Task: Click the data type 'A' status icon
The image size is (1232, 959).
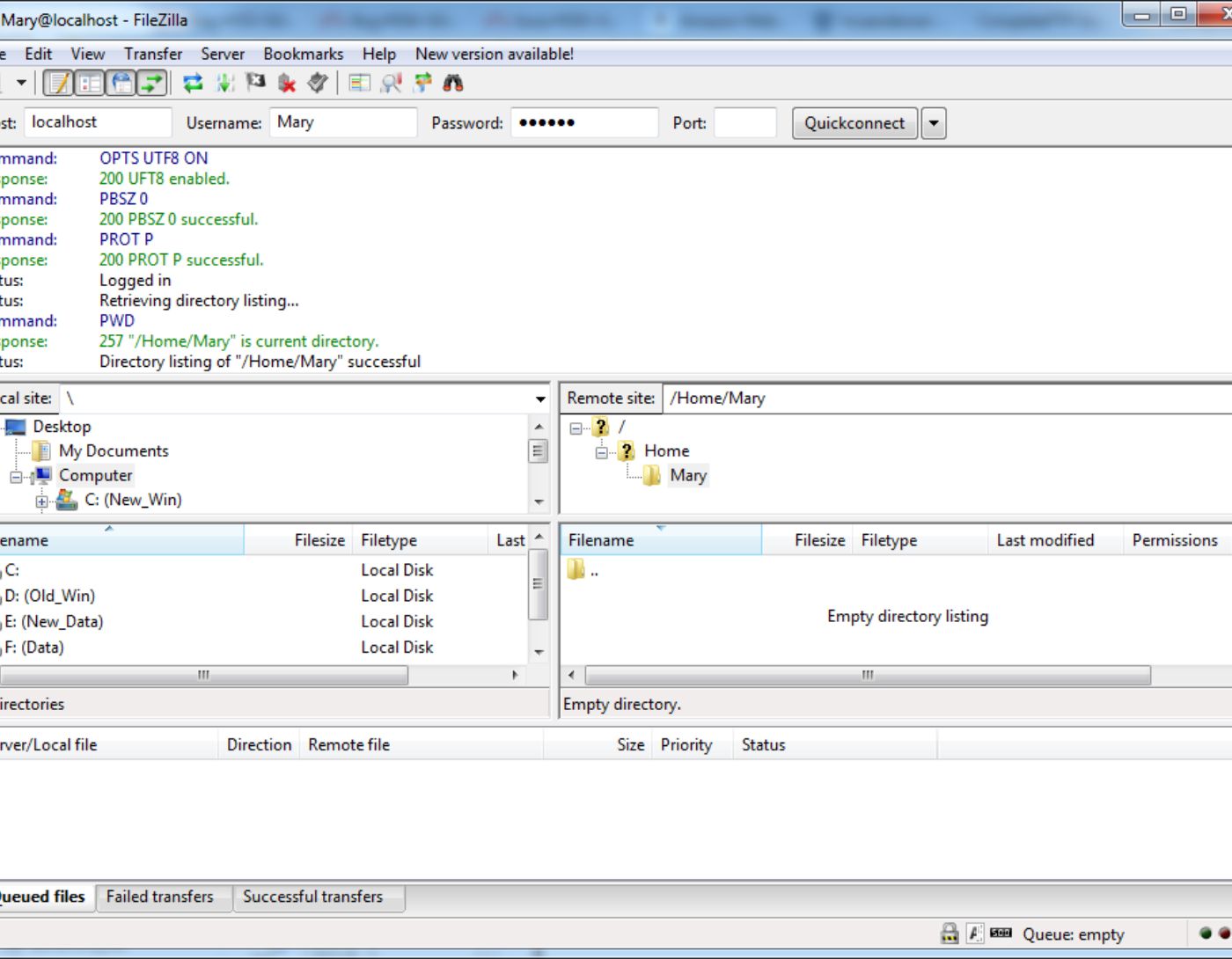Action: coord(975,933)
